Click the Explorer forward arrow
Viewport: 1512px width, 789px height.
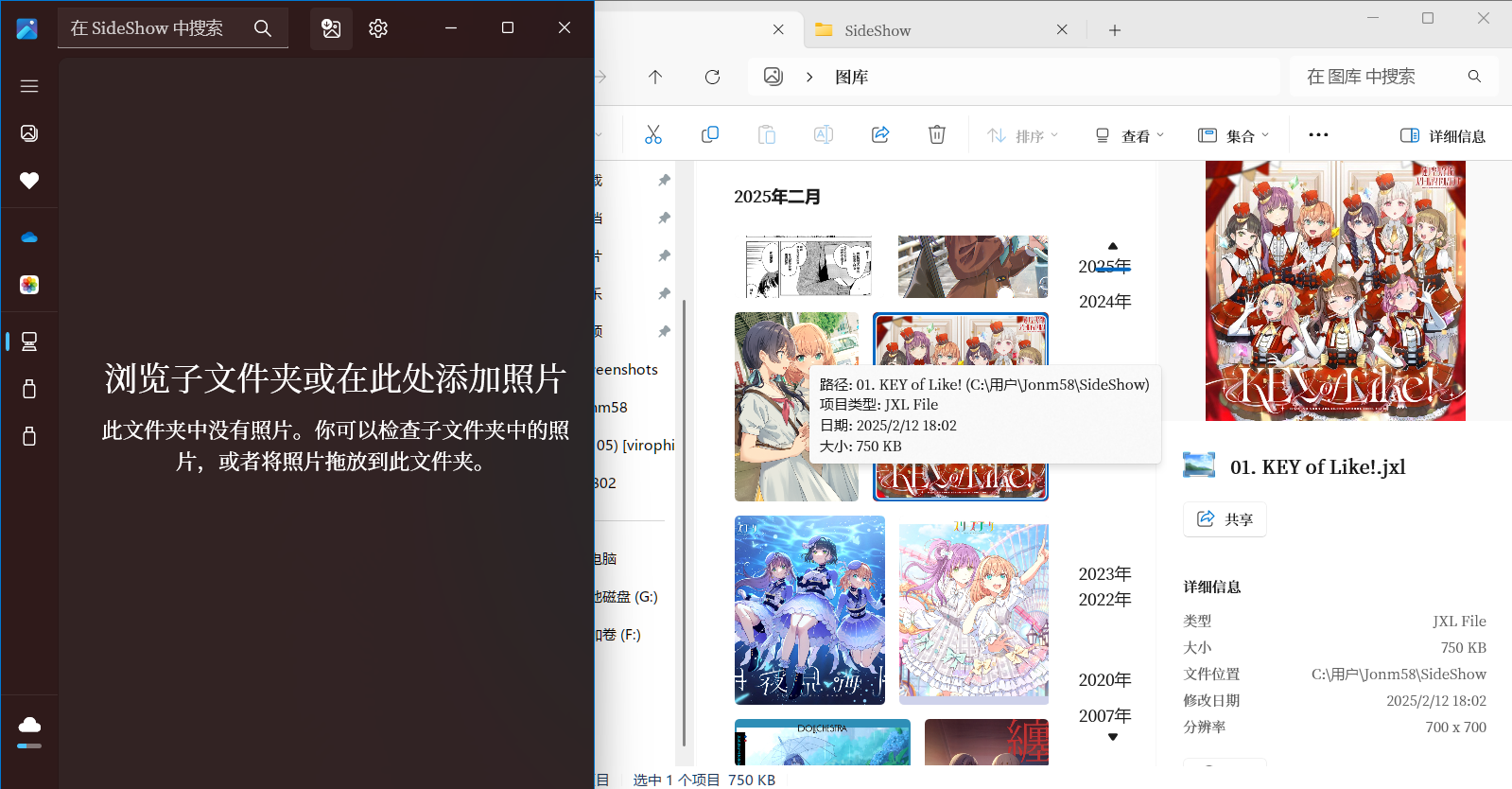click(601, 77)
